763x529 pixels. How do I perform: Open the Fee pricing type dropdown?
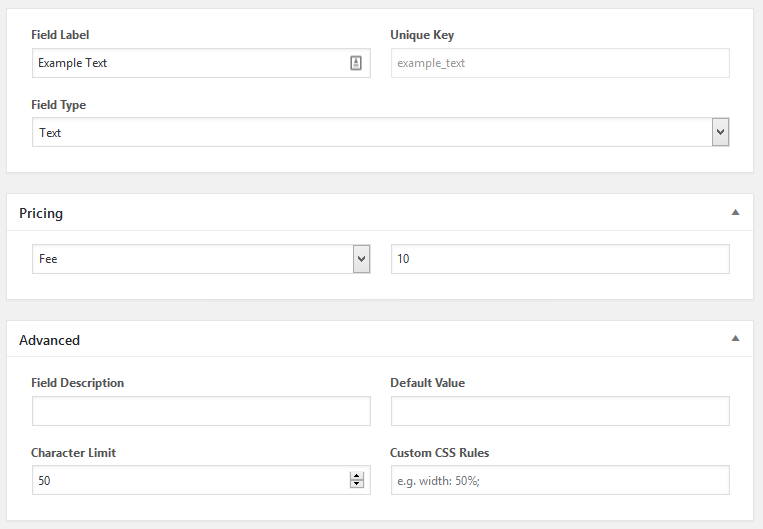coord(201,259)
